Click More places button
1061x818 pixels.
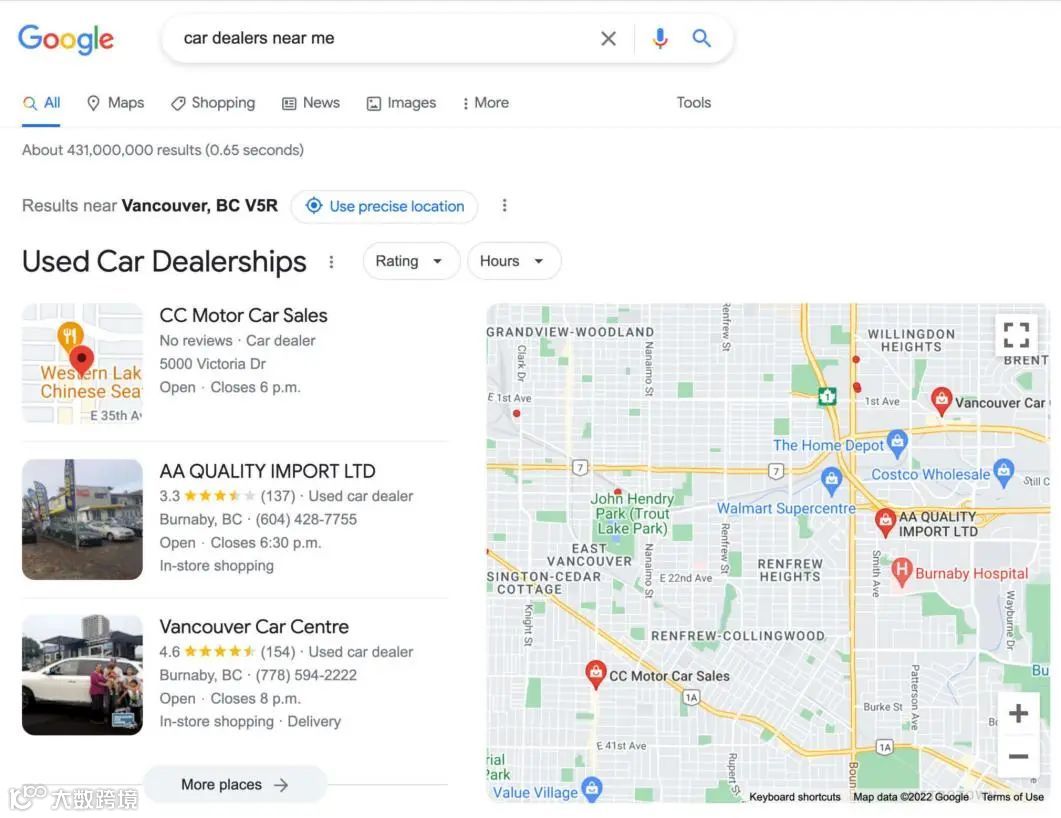pyautogui.click(x=235, y=784)
